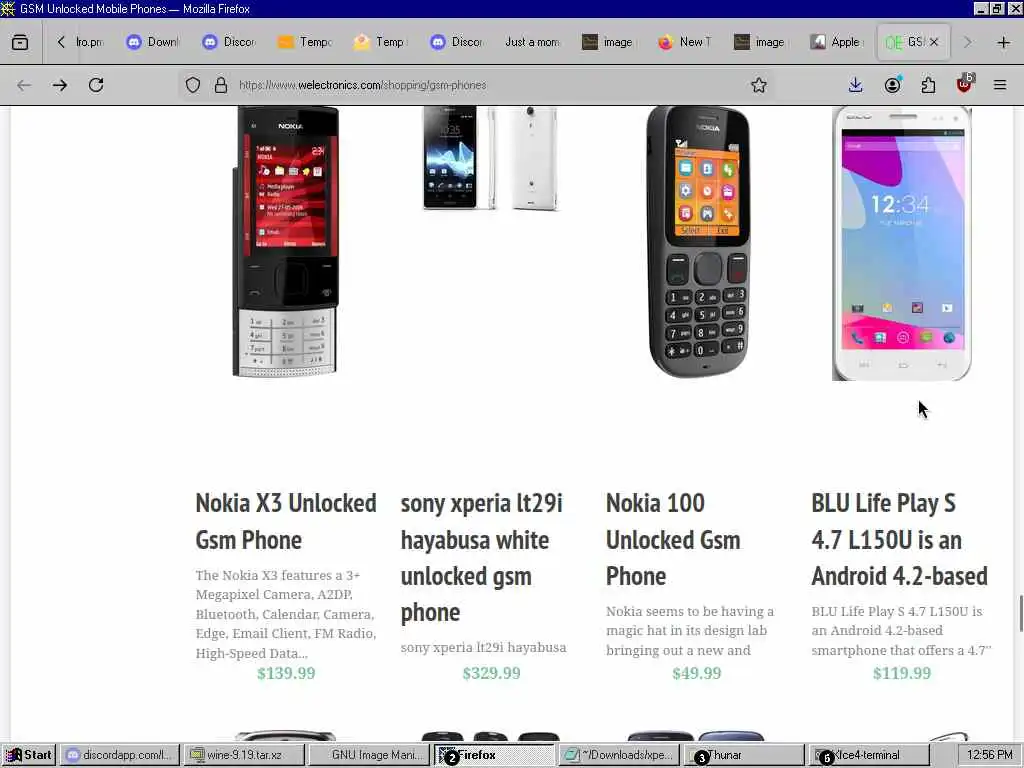1024x768 pixels.
Task: Open the BLU Life Play S phone image
Action: 902,243
